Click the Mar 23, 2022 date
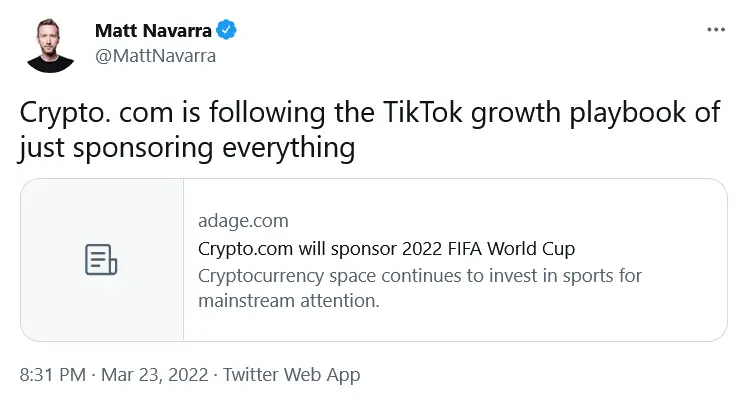The width and height of the screenshot is (743, 397). [x=154, y=375]
